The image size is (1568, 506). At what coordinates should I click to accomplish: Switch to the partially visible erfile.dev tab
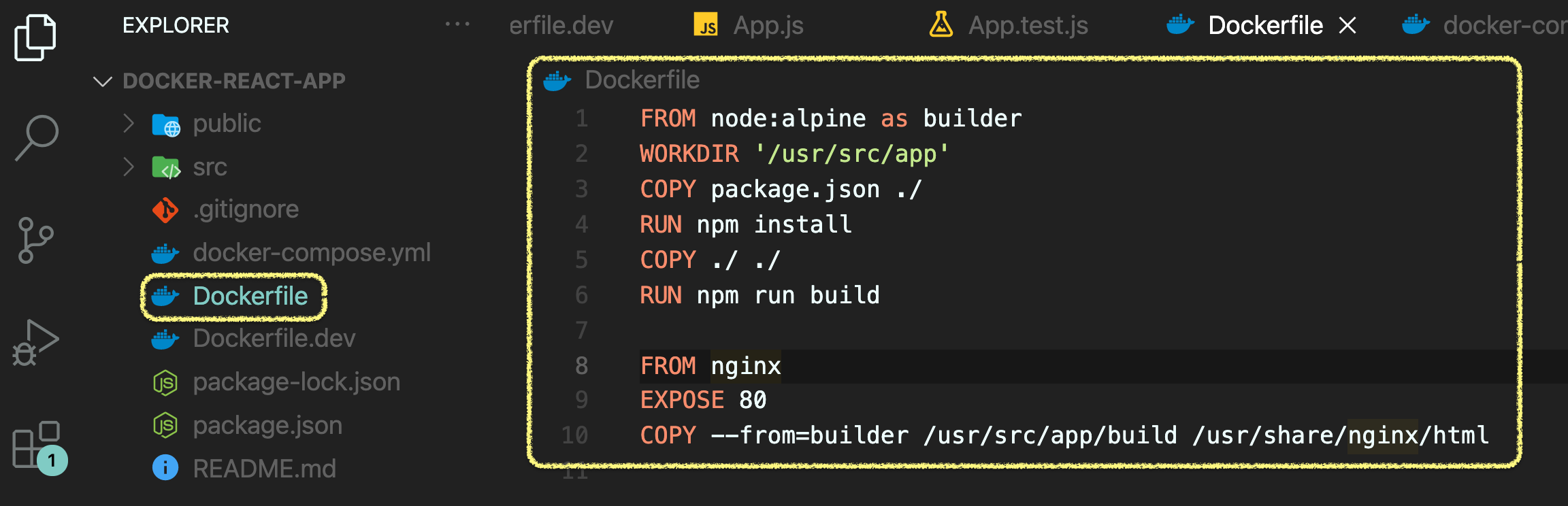[x=561, y=26]
